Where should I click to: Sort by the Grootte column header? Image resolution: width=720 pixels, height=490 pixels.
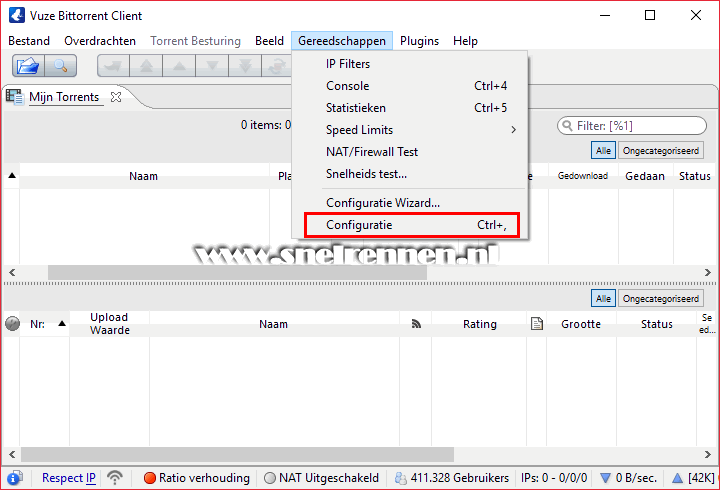(x=581, y=324)
